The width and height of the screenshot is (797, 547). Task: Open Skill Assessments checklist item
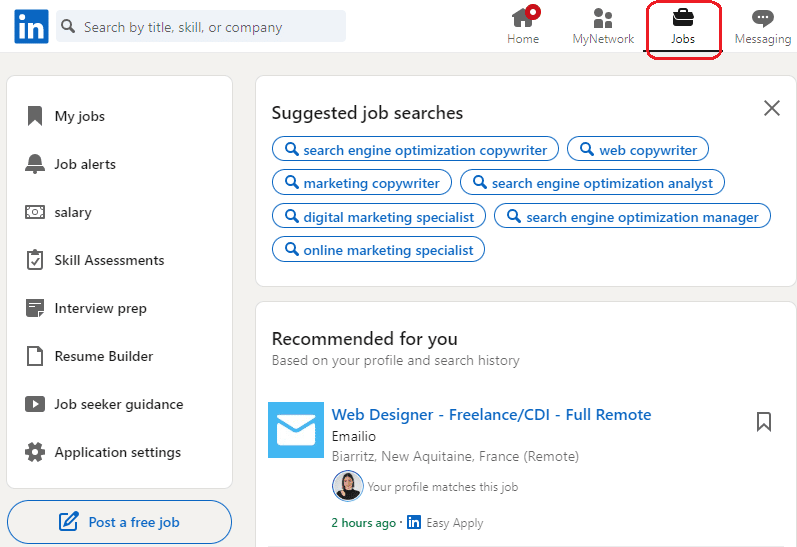[95, 260]
